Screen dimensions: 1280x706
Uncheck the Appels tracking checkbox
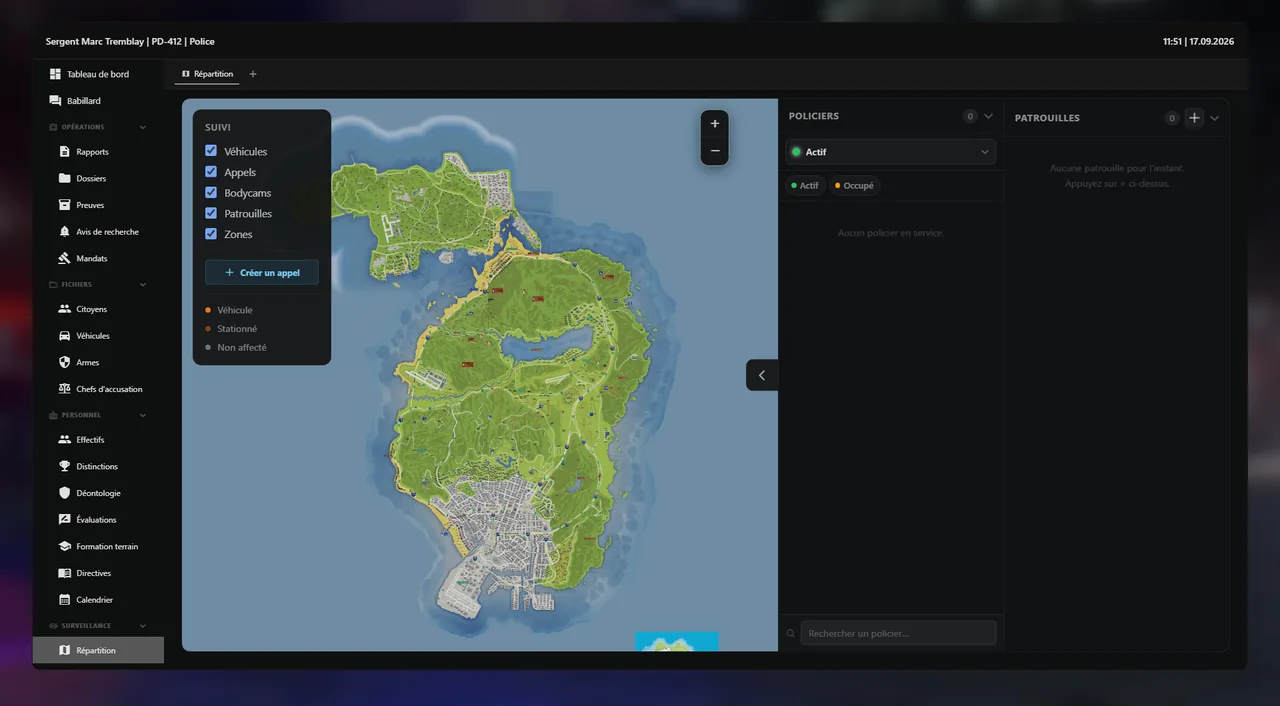[x=211, y=172]
